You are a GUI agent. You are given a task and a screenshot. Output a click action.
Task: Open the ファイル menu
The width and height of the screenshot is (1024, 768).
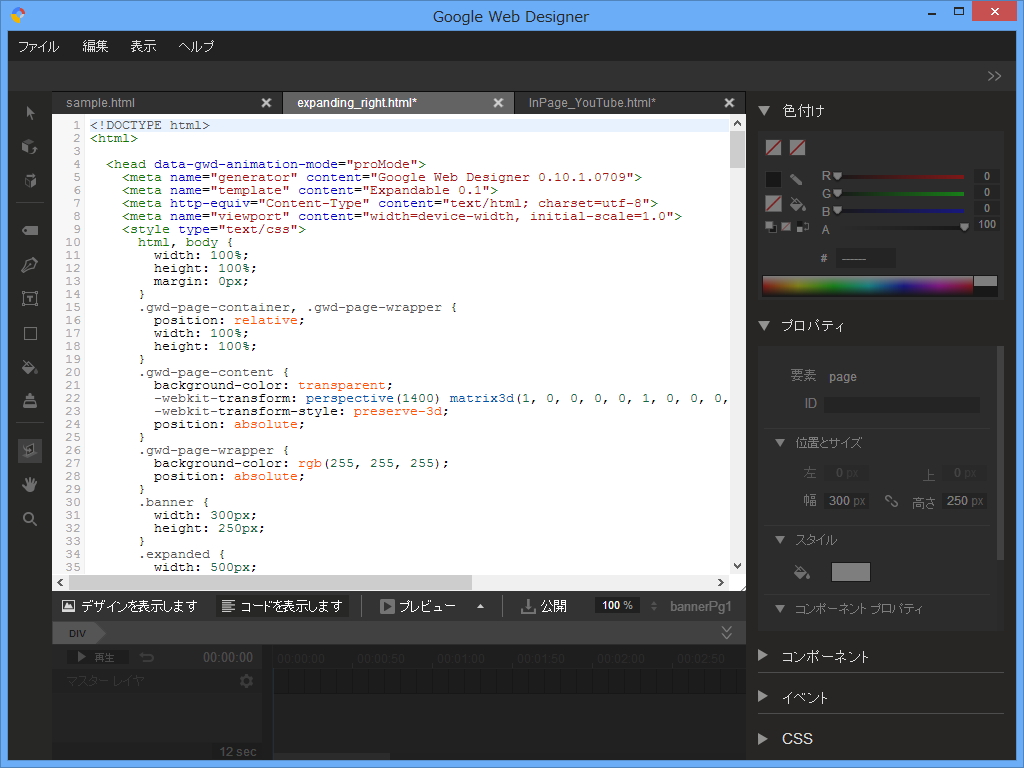pyautogui.click(x=38, y=46)
